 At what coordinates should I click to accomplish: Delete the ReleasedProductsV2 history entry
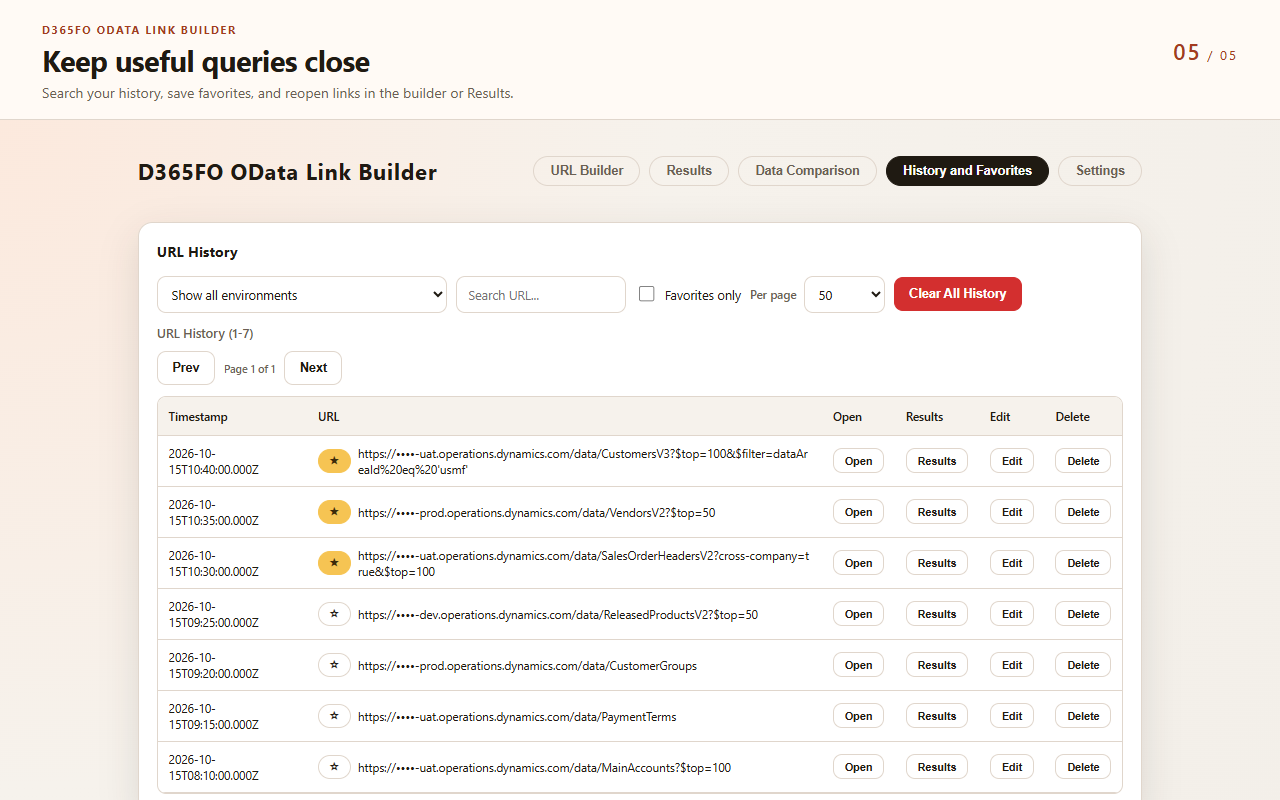tap(1083, 614)
